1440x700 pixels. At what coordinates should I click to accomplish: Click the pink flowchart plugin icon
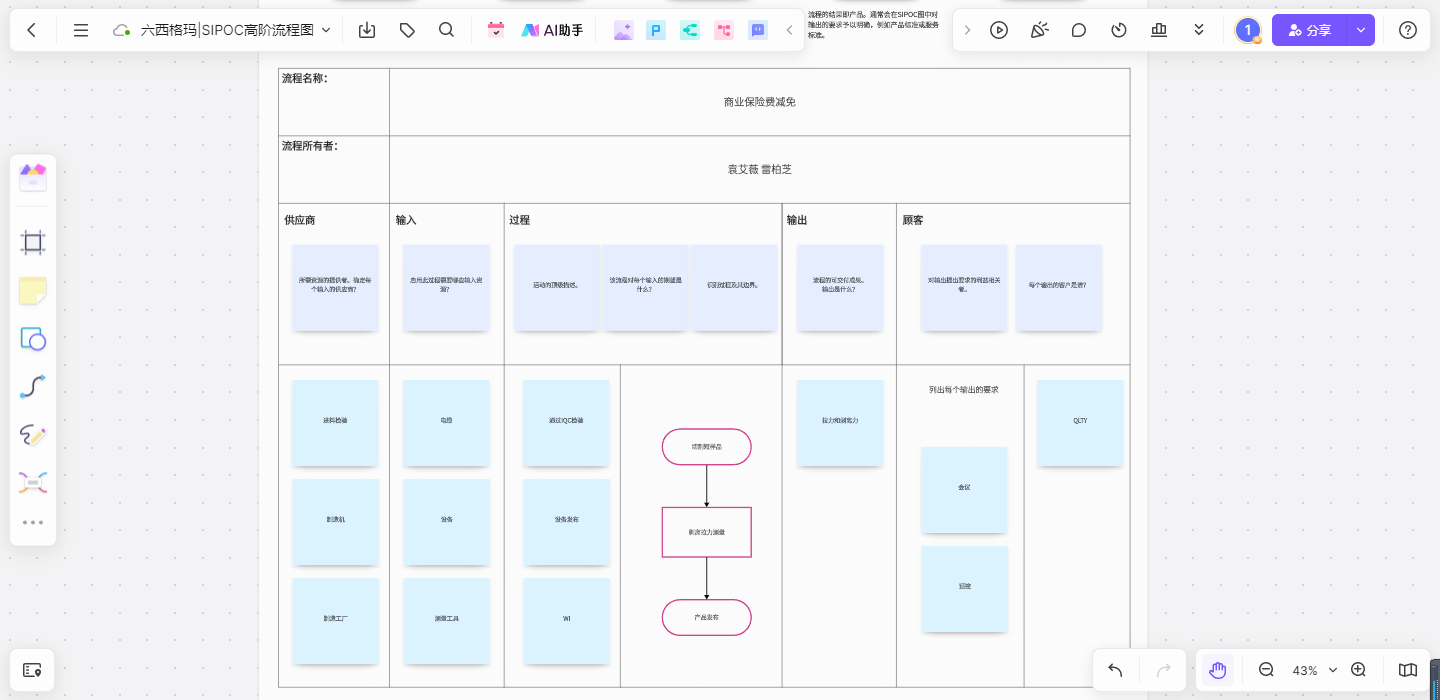point(724,30)
